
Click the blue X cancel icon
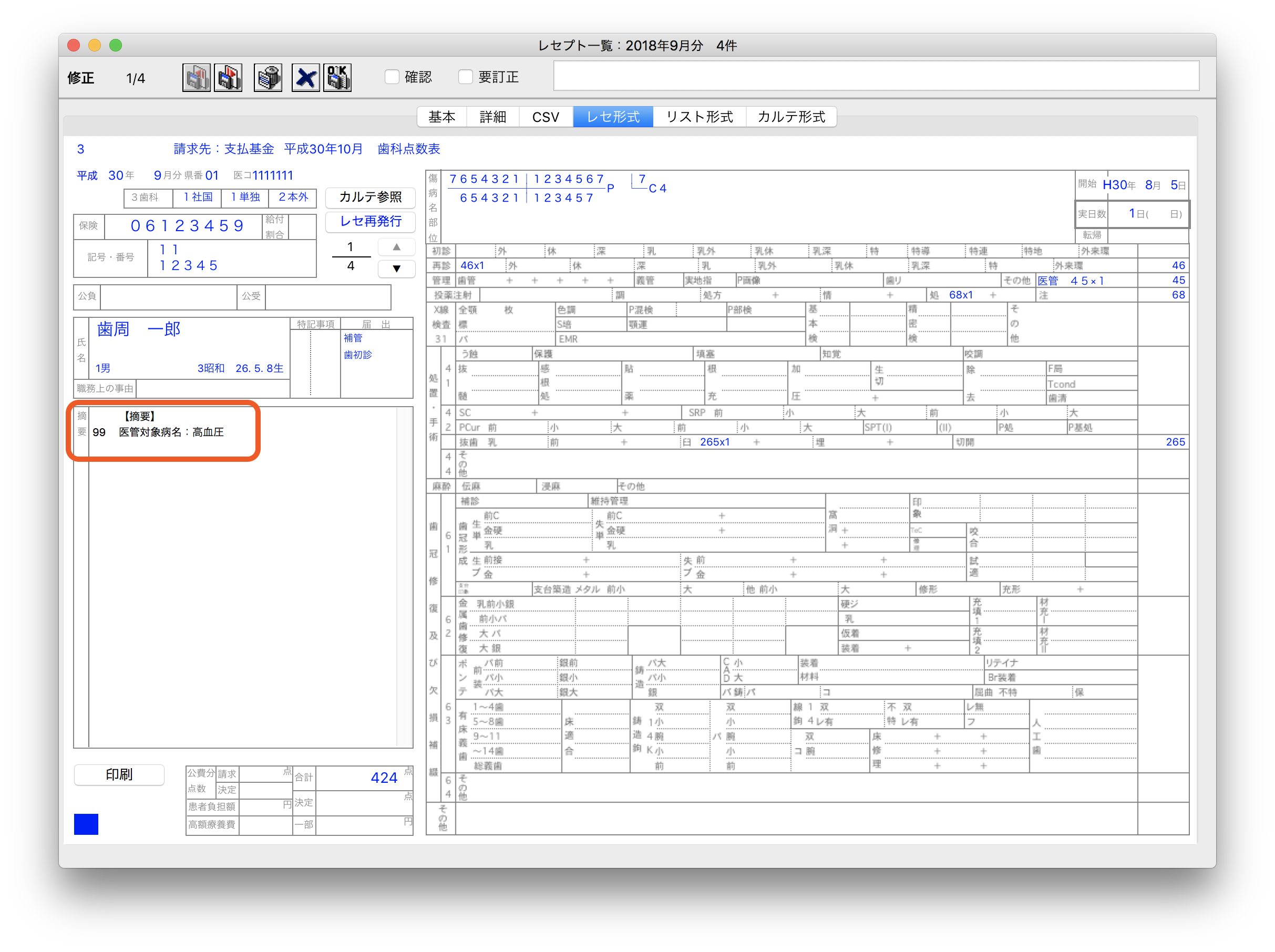click(x=305, y=78)
